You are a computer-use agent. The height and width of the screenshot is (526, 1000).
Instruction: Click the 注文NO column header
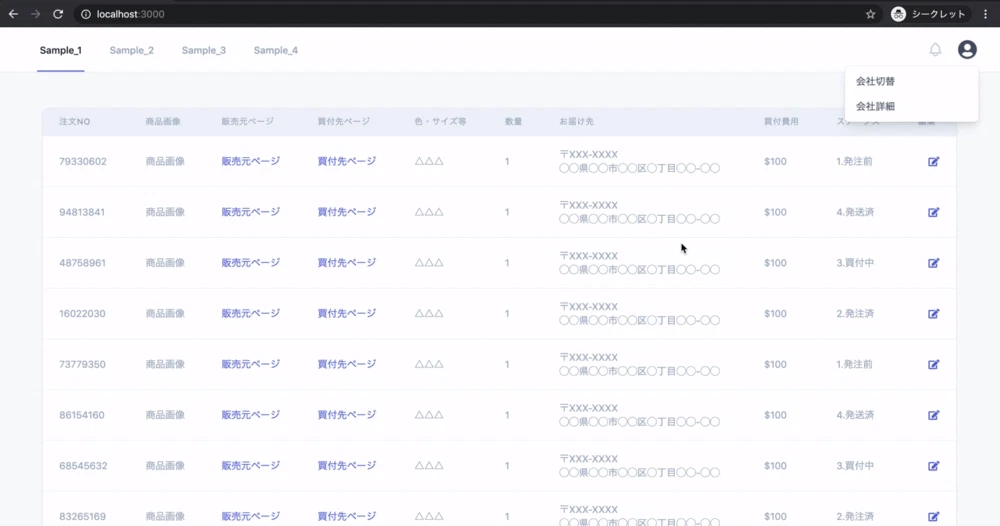click(75, 121)
